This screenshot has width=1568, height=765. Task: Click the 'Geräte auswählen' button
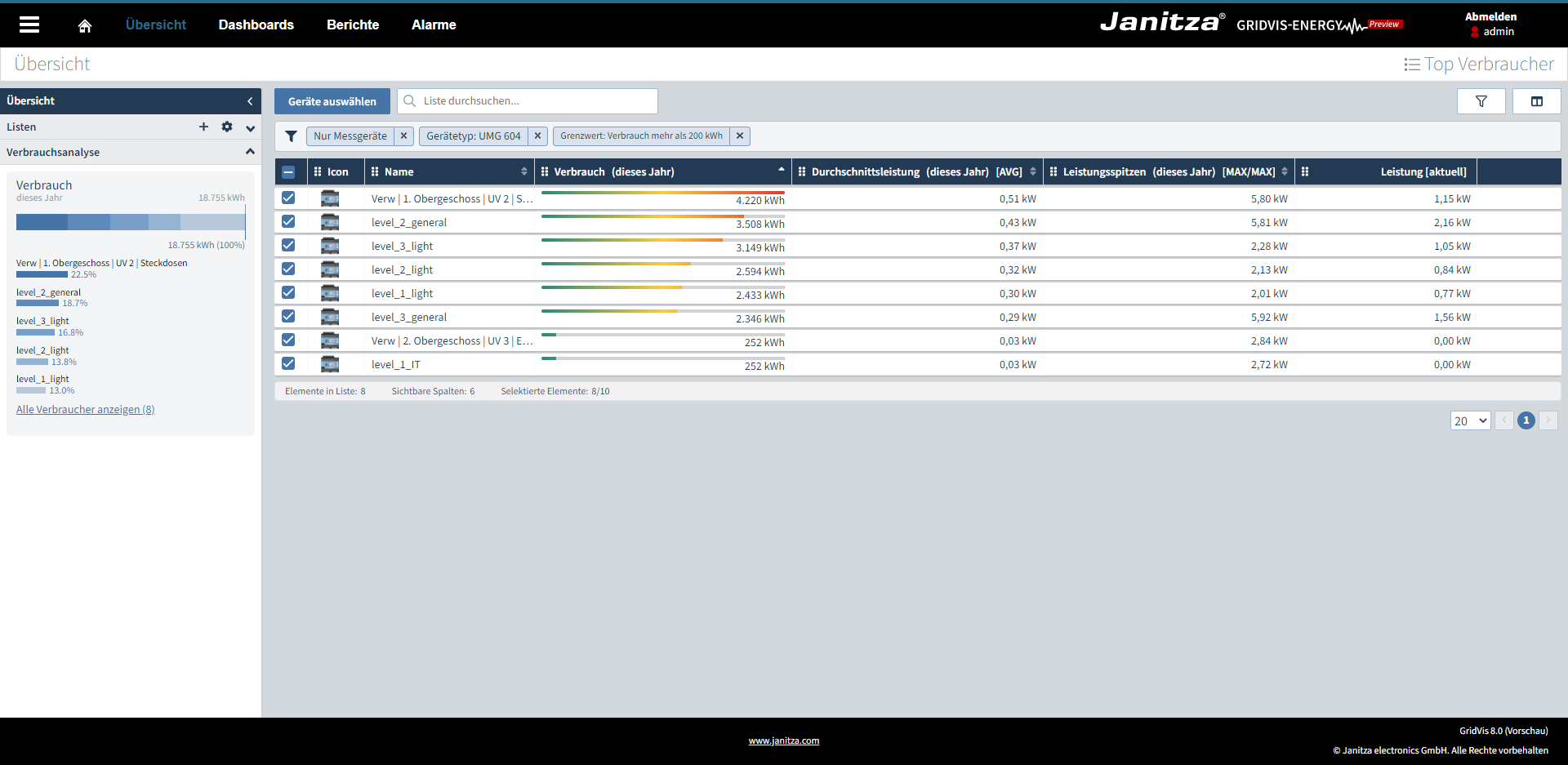coord(332,101)
